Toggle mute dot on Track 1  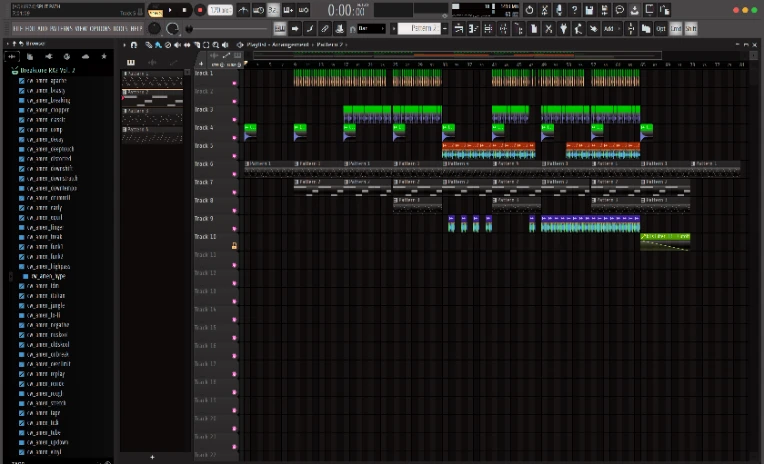(234, 83)
